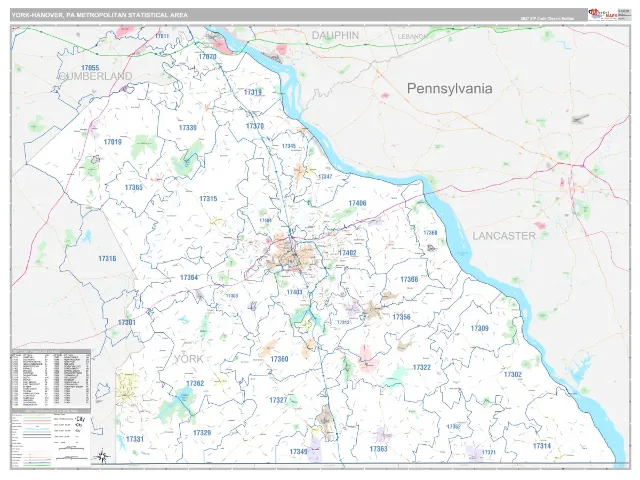Screen dimensions: 640x480
Task: Select ZIP code 17368 label
Action: coord(430,233)
